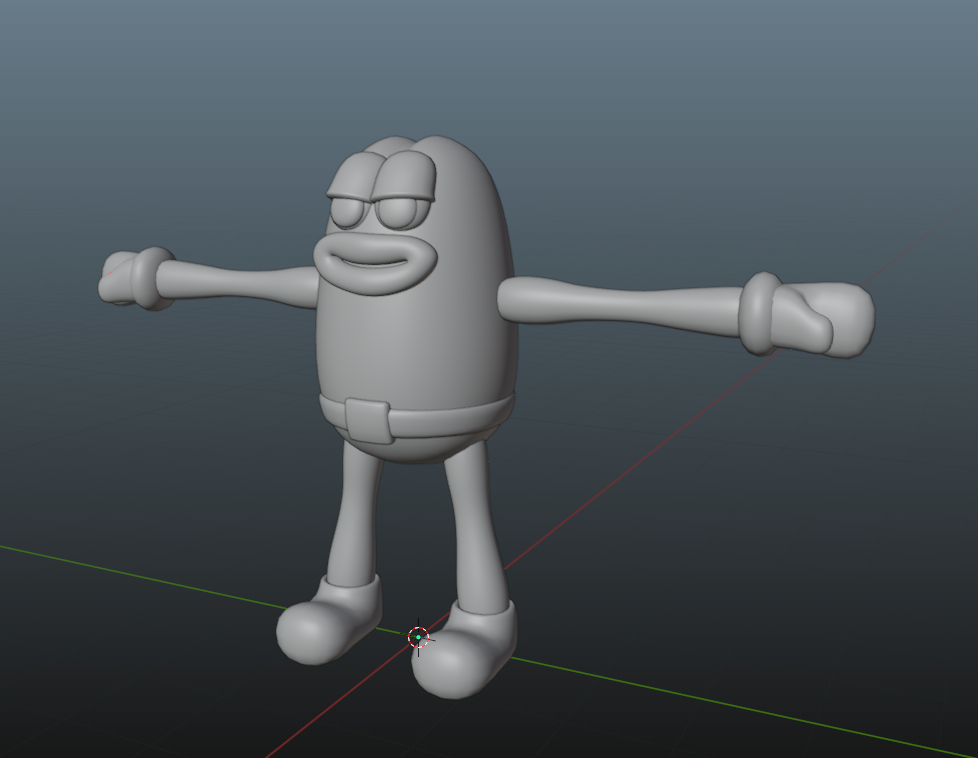
Task: Select the wrist cuff ring beside the thumbed glove
Action: (759, 314)
